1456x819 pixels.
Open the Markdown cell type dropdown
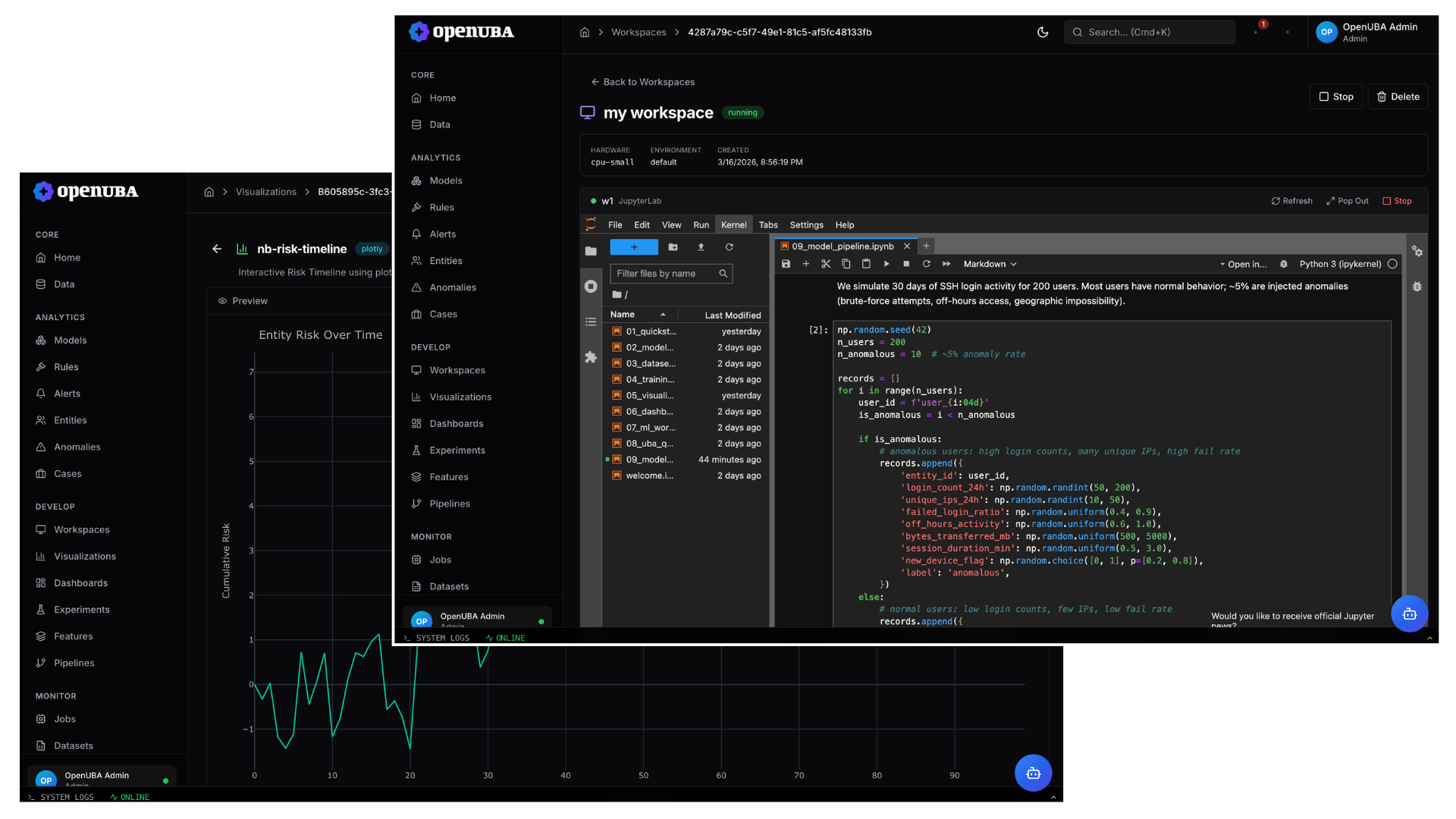pos(990,264)
